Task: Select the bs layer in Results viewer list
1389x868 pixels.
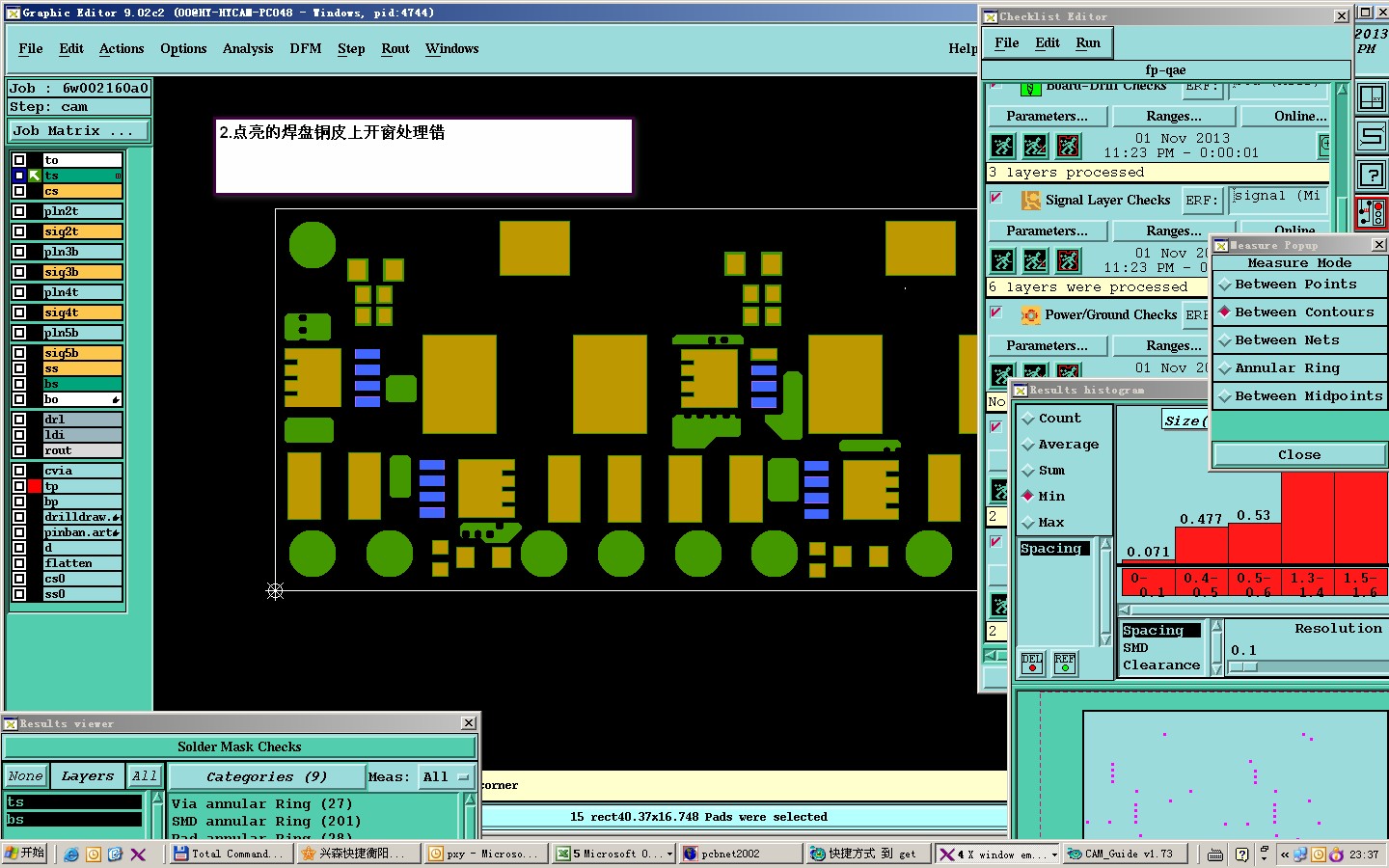Action: tap(73, 820)
